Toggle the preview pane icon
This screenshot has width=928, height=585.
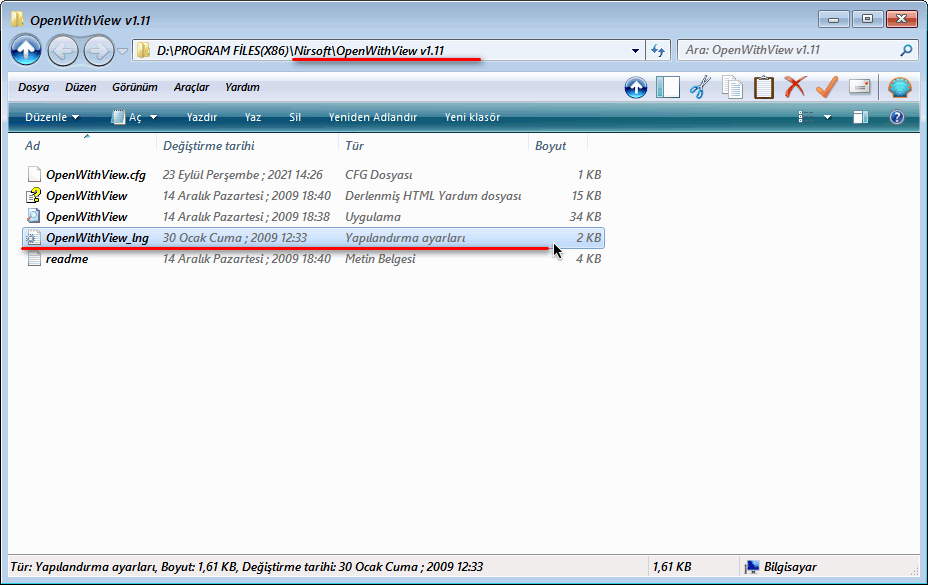click(861, 117)
